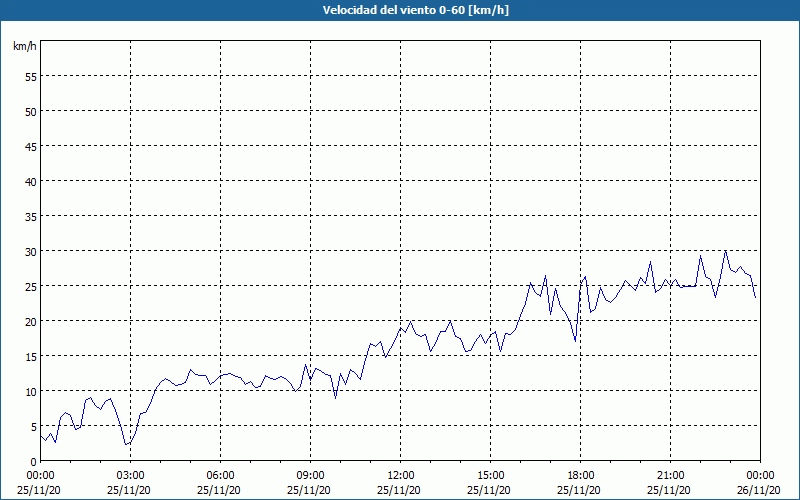The height and width of the screenshot is (500, 800).
Task: Click the wind curve minimum just before 03:00
Action: point(127,444)
